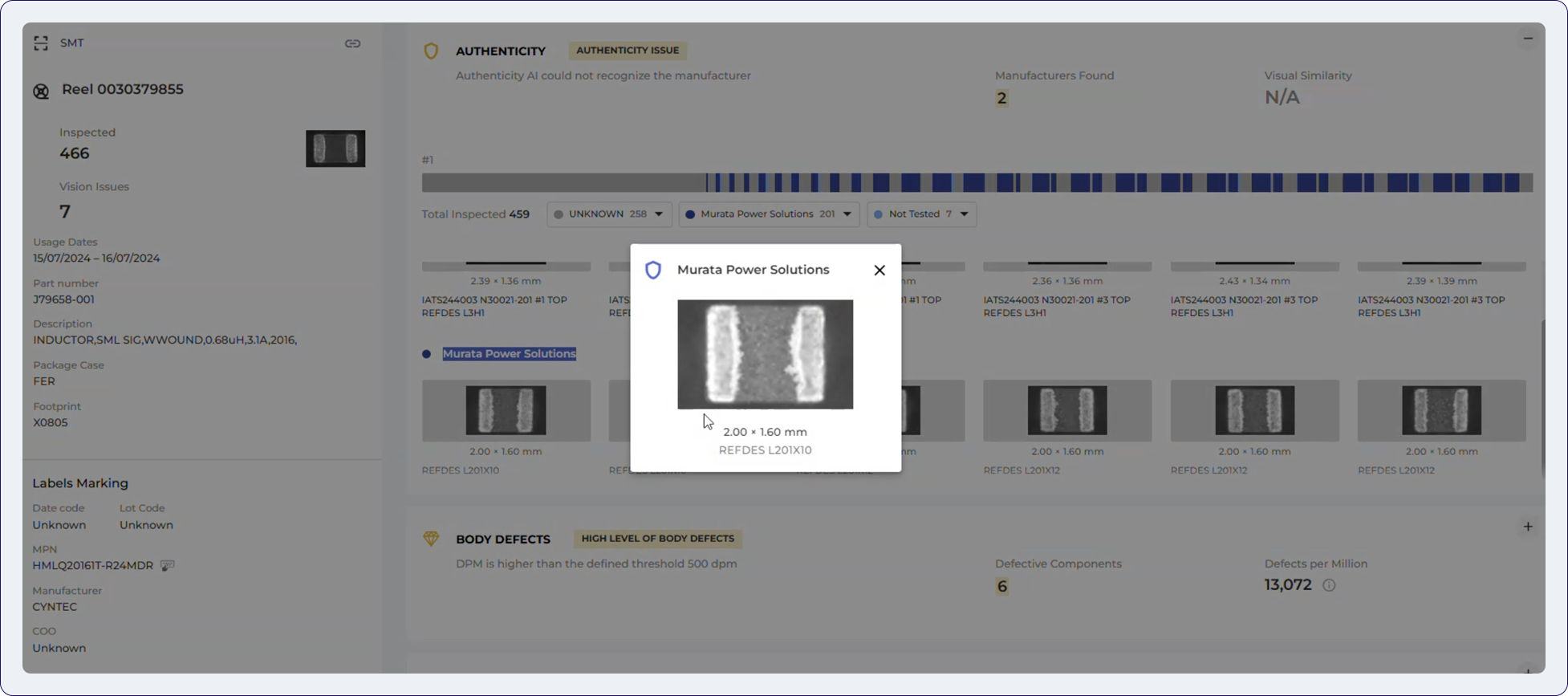Open the Murata Power Solutions 201 dropdown

tap(769, 214)
